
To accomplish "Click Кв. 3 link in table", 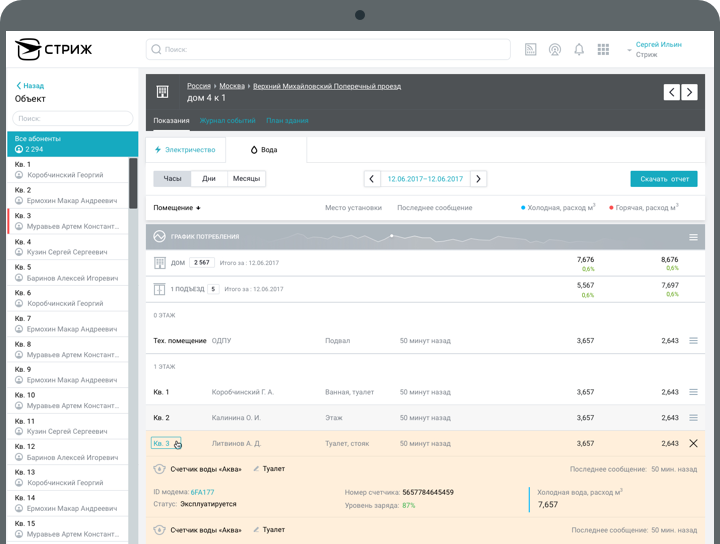I will 162,443.
